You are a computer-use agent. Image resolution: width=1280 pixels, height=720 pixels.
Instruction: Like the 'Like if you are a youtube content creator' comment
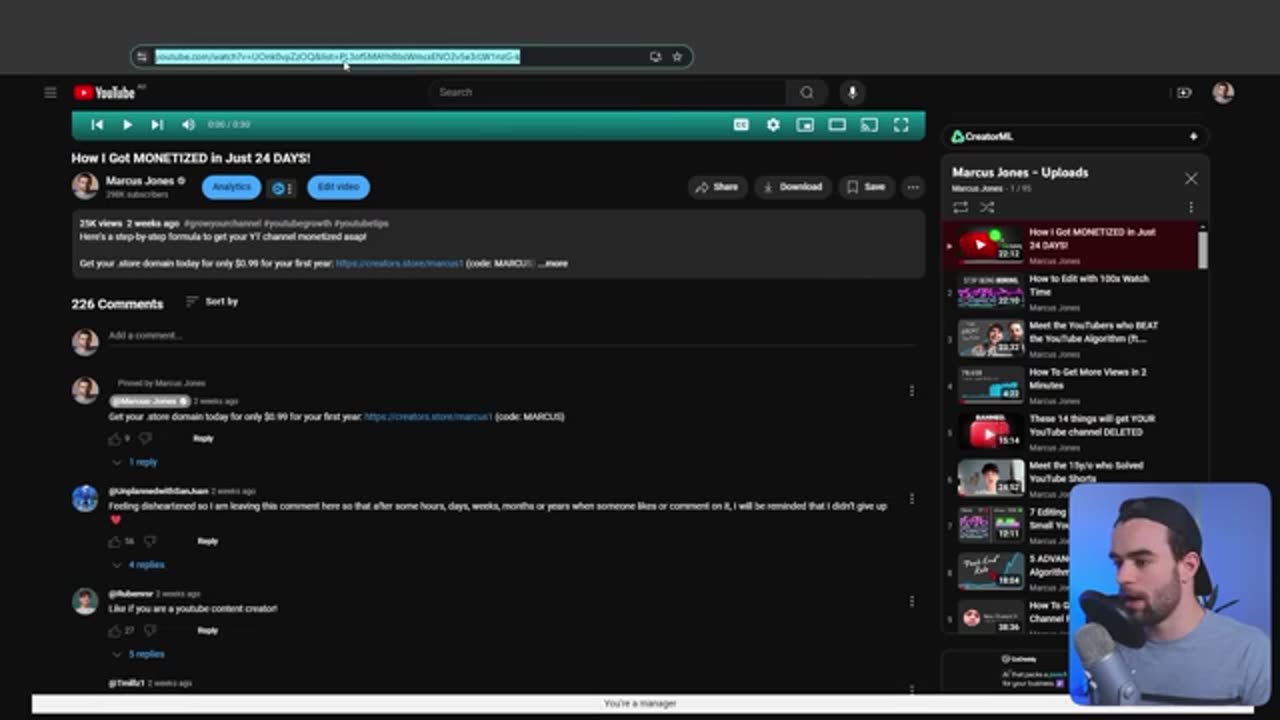coord(114,631)
